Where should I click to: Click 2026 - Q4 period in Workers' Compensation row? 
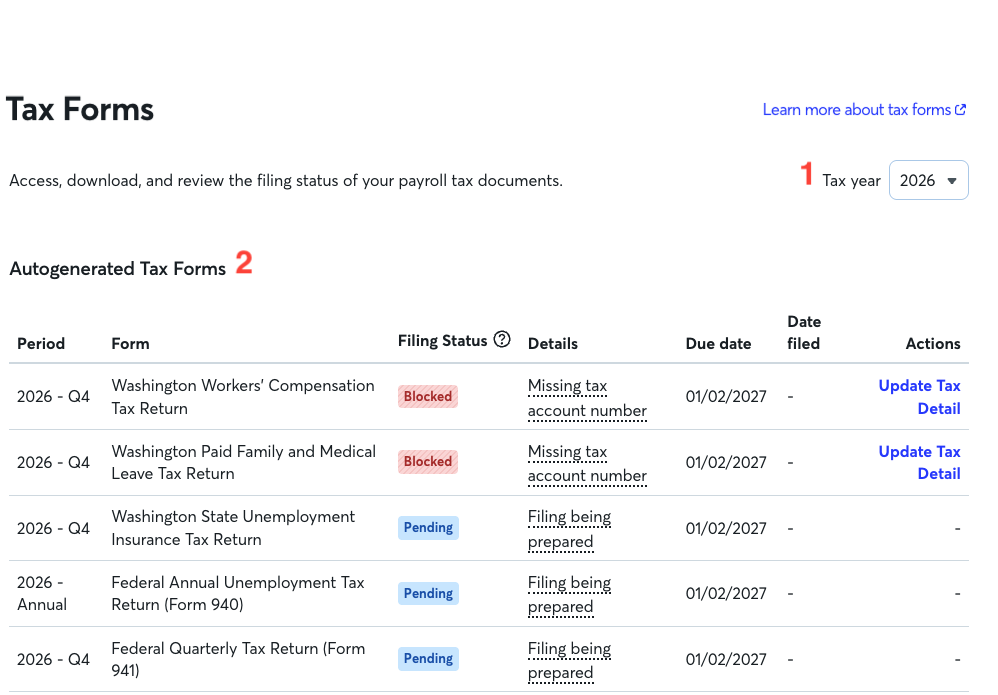click(53, 397)
